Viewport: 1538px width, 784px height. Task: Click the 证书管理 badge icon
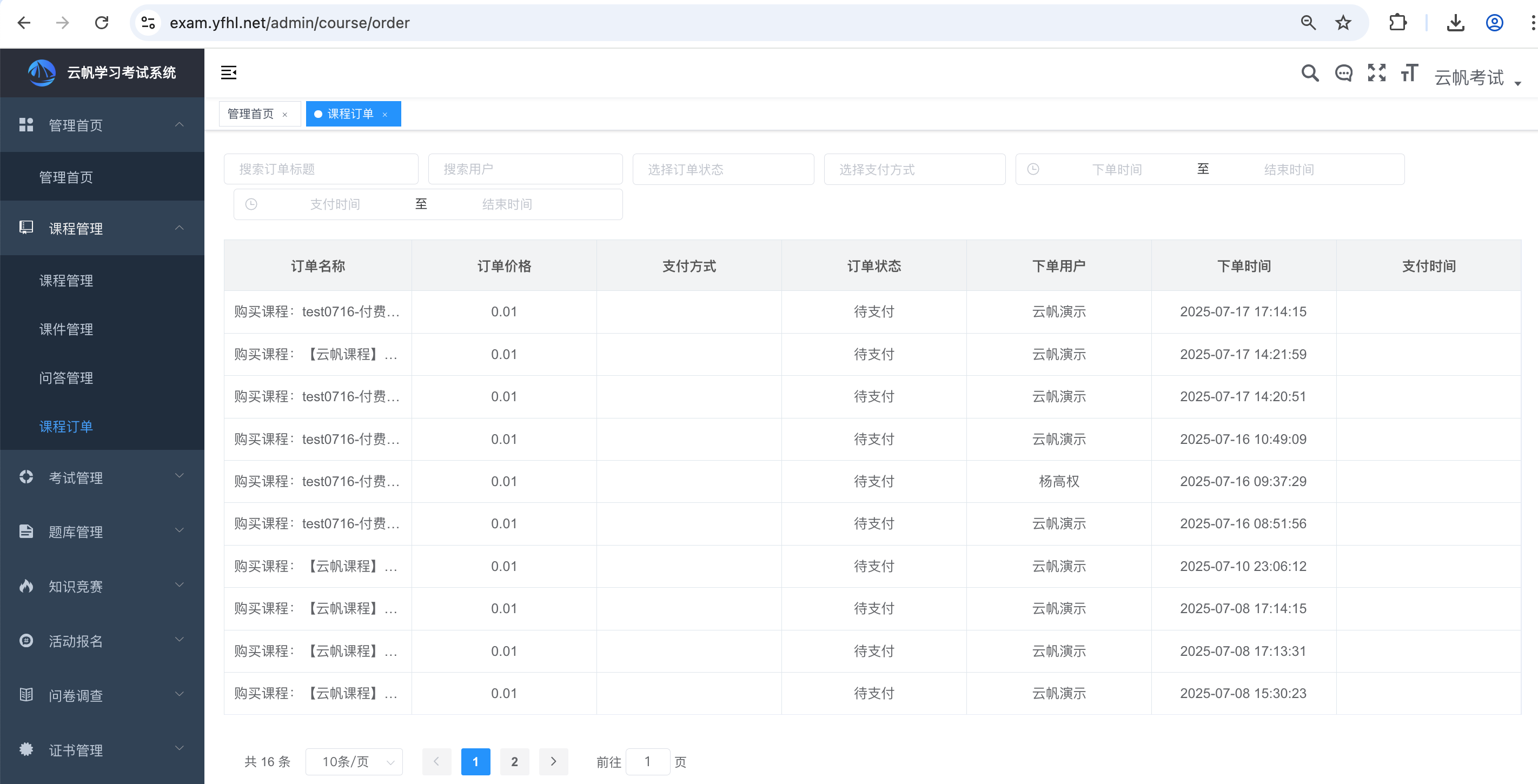click(x=26, y=749)
